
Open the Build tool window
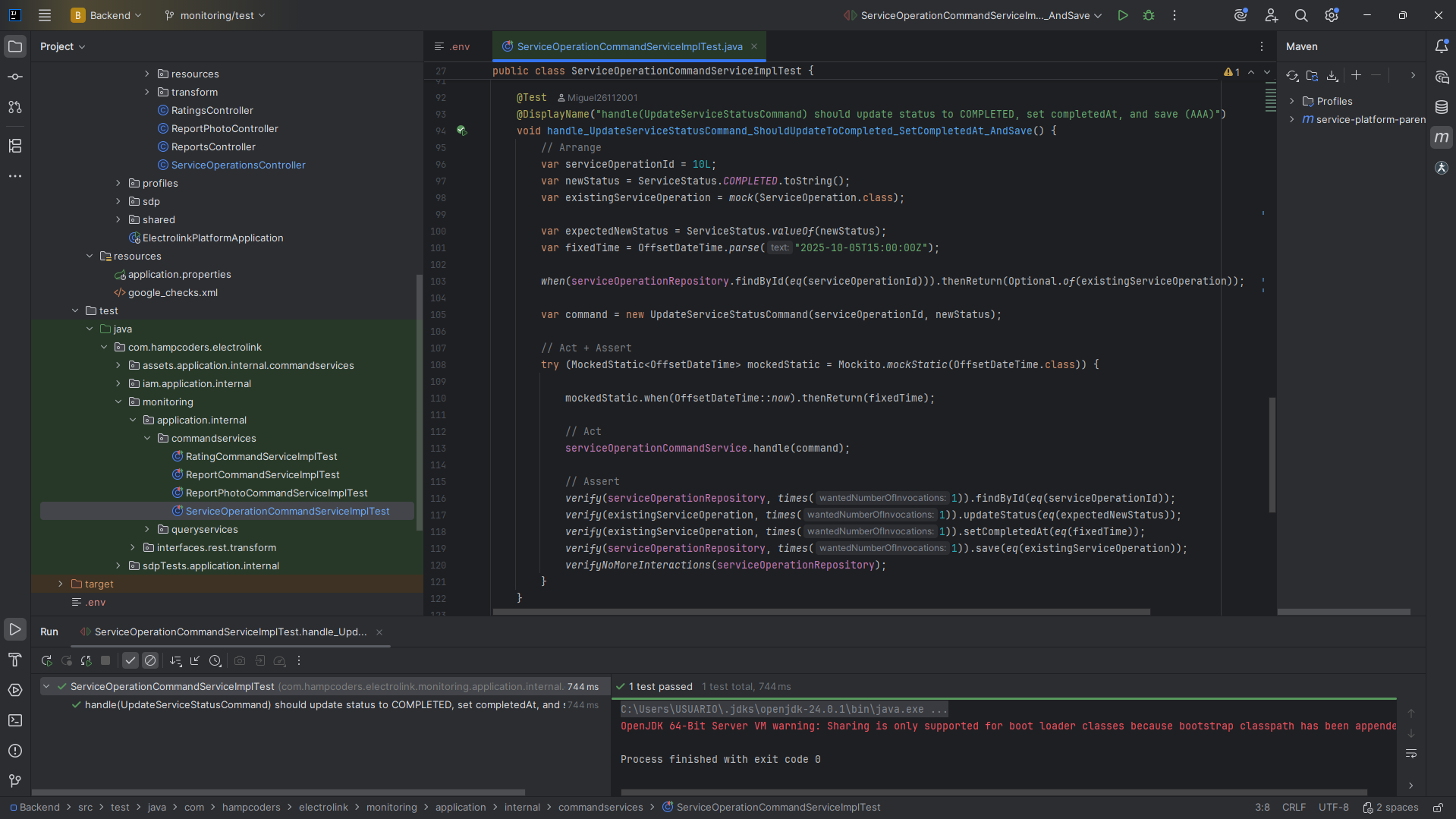click(15, 660)
